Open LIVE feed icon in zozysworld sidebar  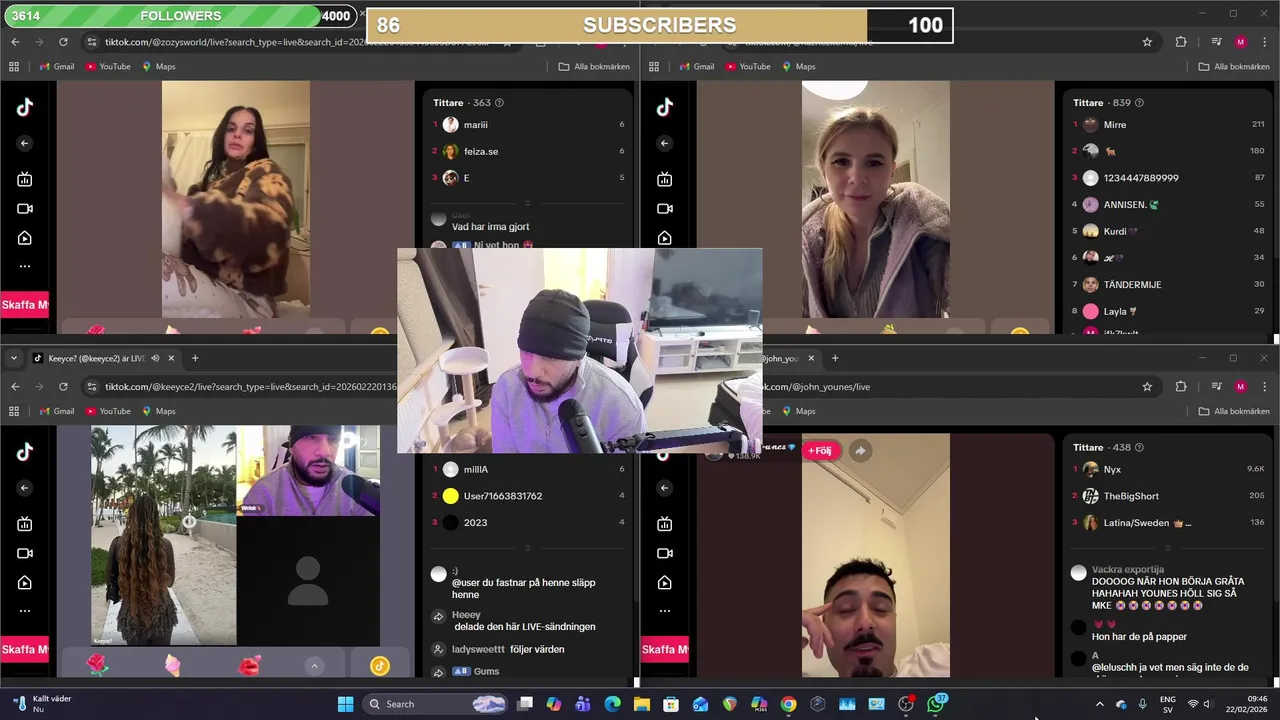(x=25, y=179)
